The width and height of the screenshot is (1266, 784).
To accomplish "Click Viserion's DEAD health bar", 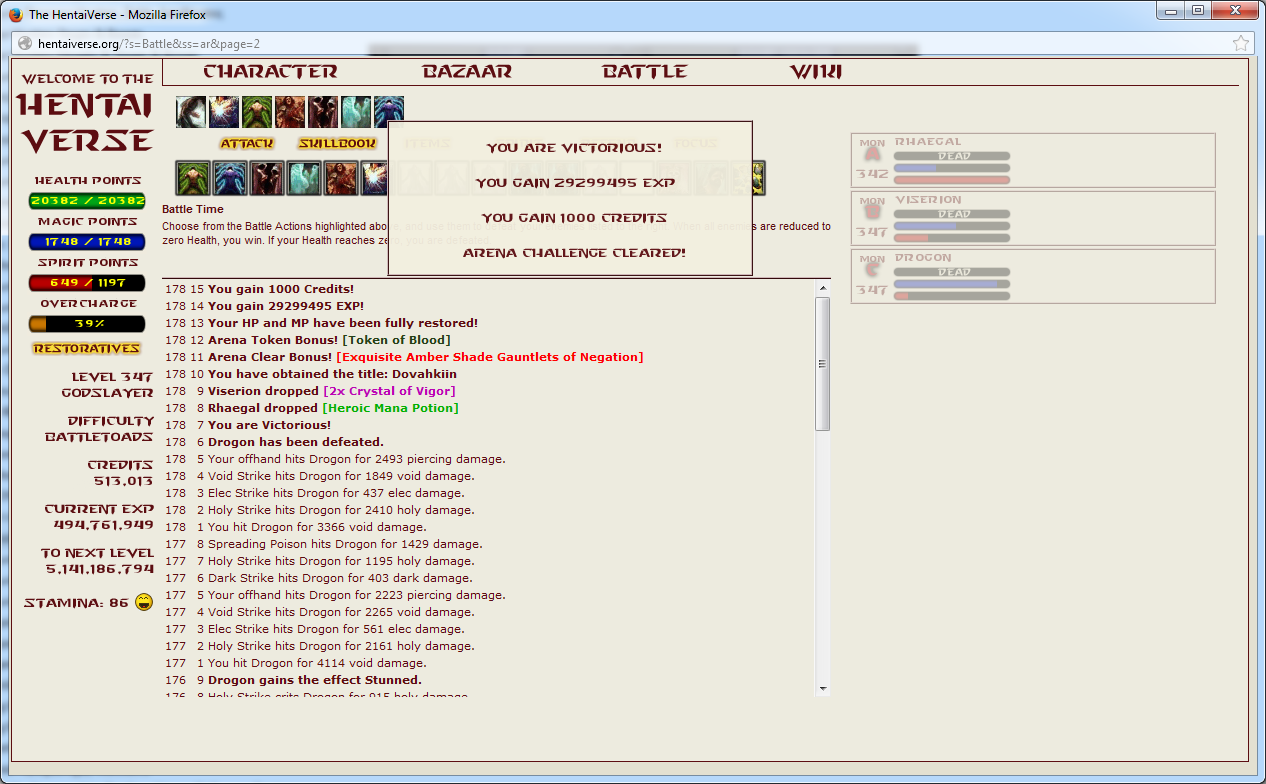I will click(952, 214).
